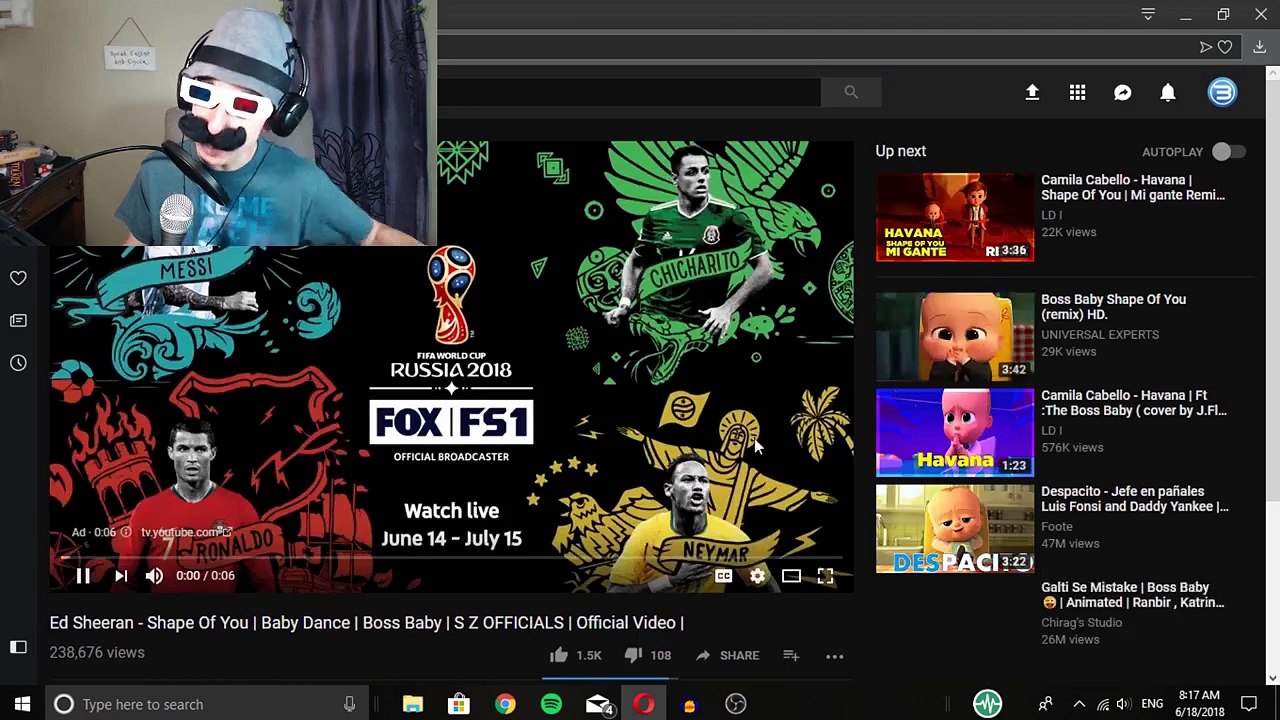Click the Foote channel name

[1057, 527]
